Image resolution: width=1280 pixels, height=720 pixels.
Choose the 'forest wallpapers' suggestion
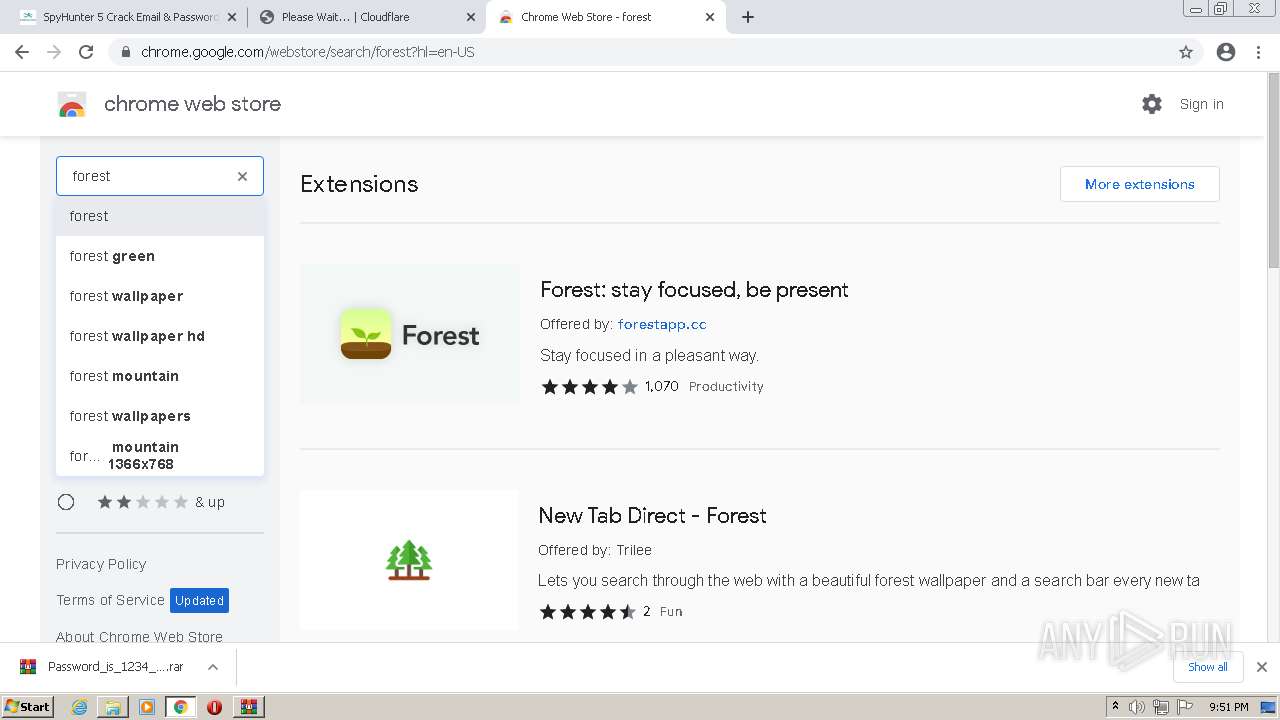click(x=160, y=416)
